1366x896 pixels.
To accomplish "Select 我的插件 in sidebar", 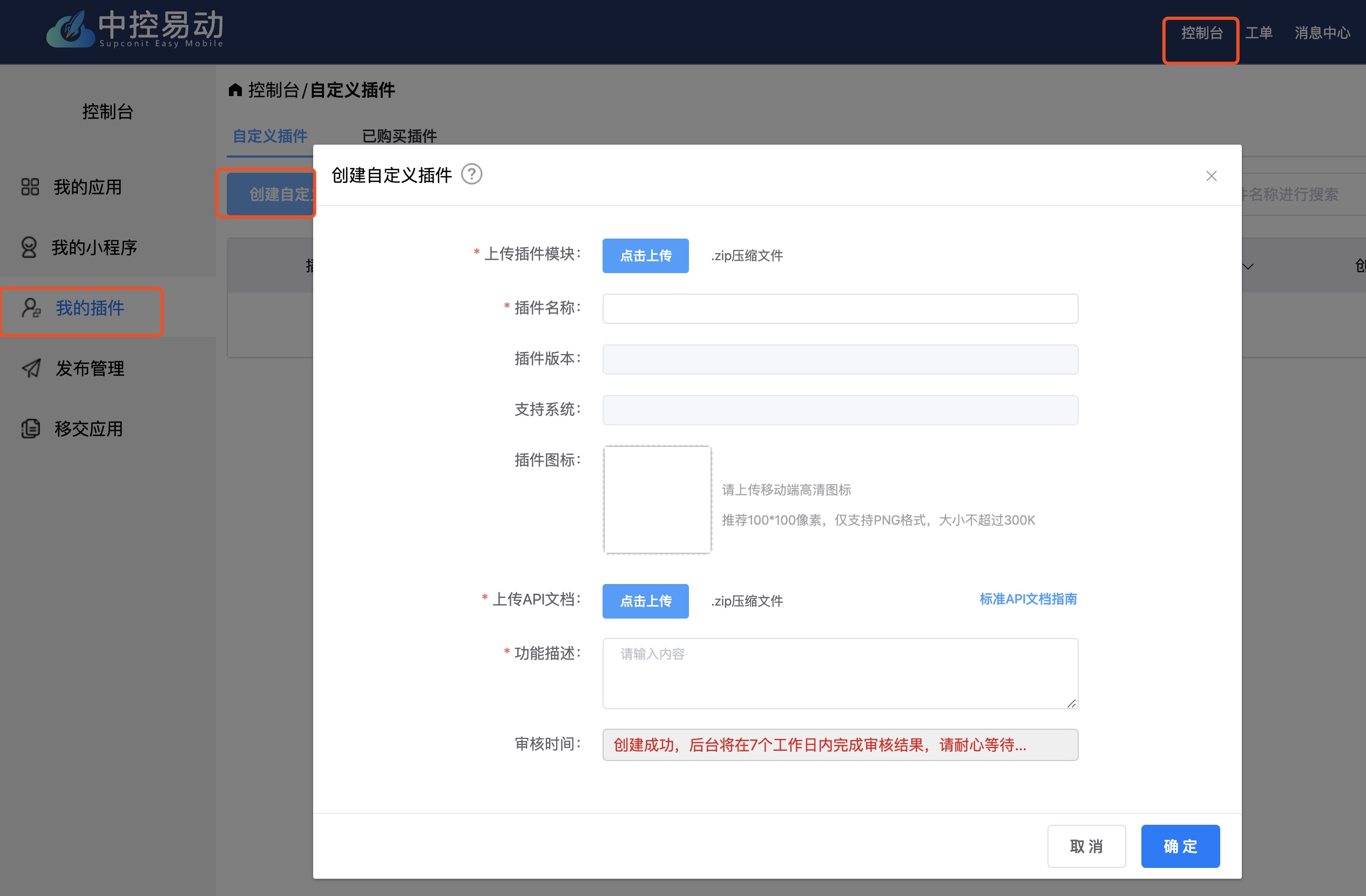I will [x=108, y=308].
